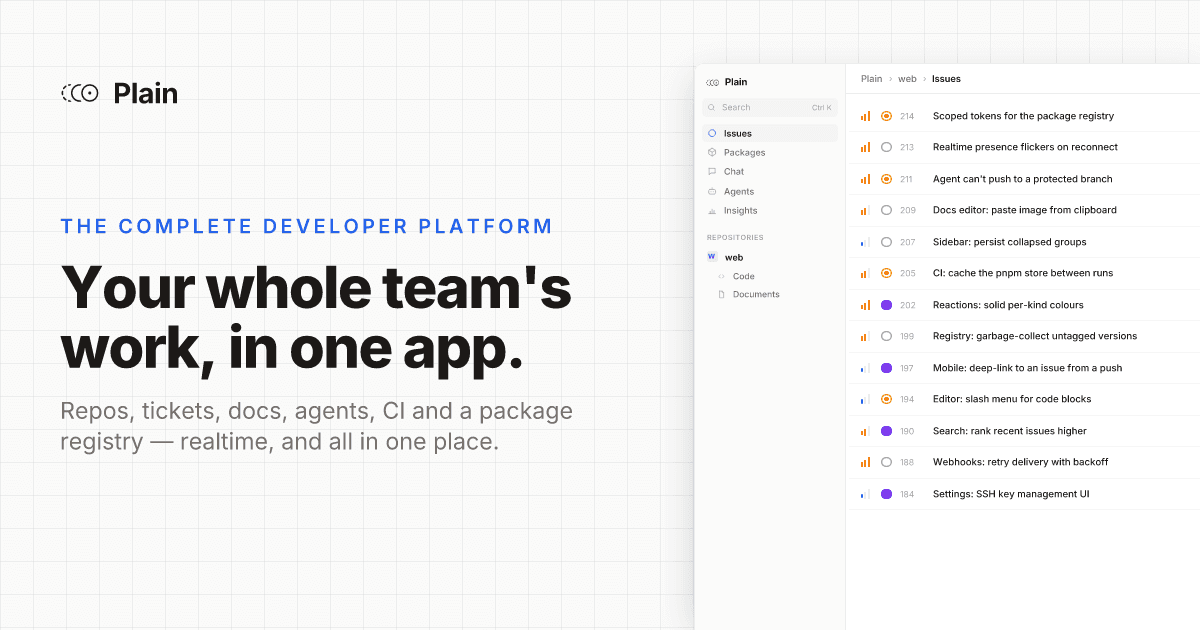The width and height of the screenshot is (1200, 630).
Task: Toggle the open status circle of issue 199
Action: [x=886, y=336]
